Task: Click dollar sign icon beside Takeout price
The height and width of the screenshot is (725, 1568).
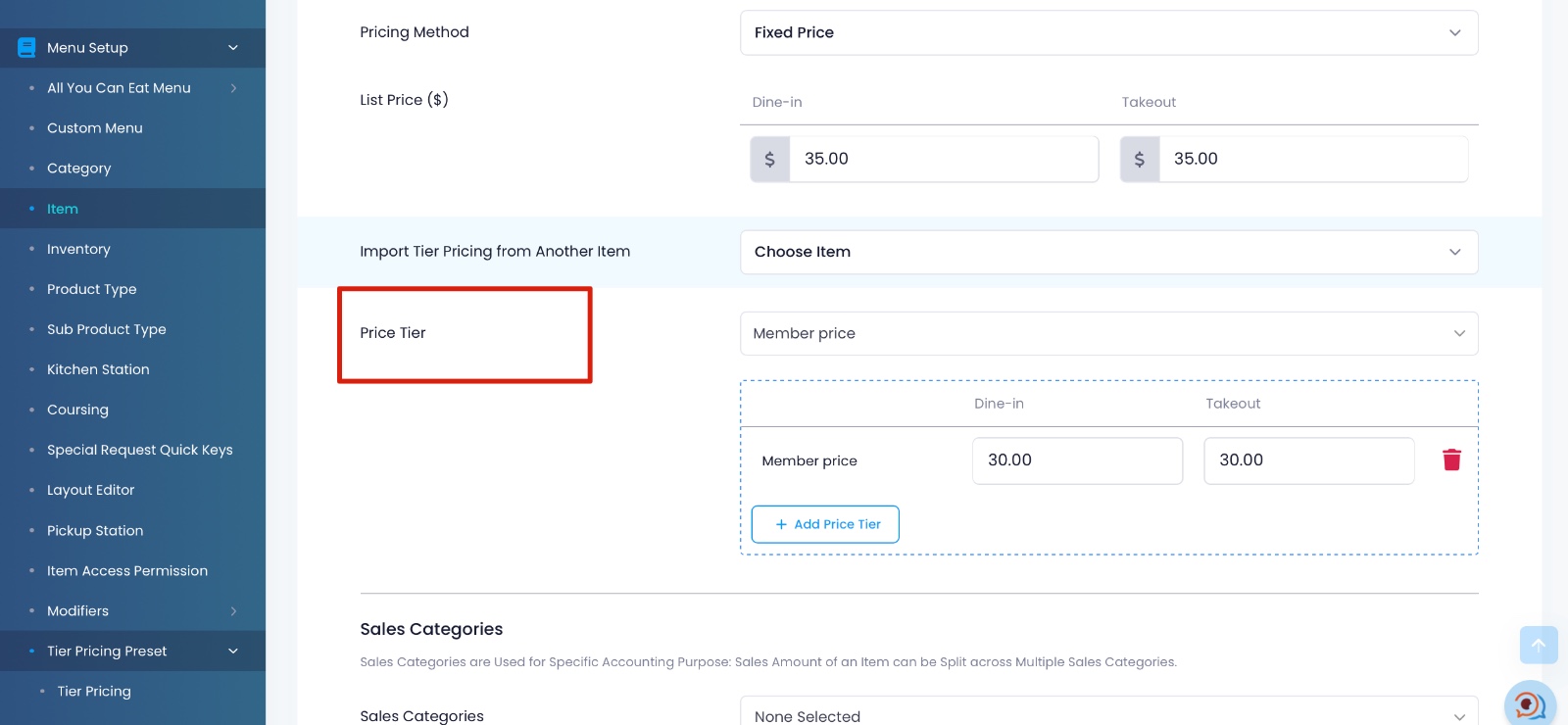Action: coord(1140,159)
